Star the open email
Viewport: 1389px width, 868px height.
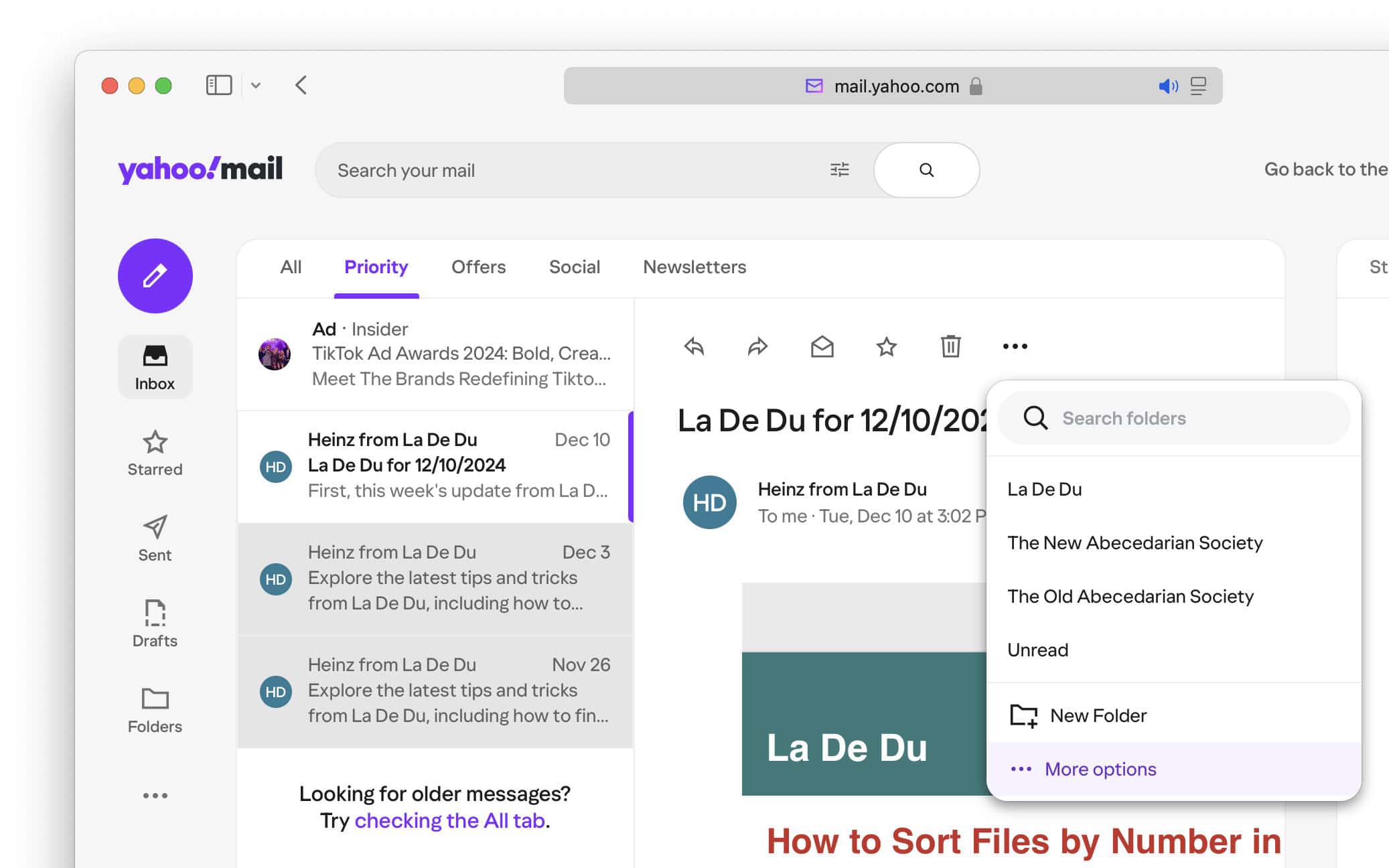pos(886,346)
